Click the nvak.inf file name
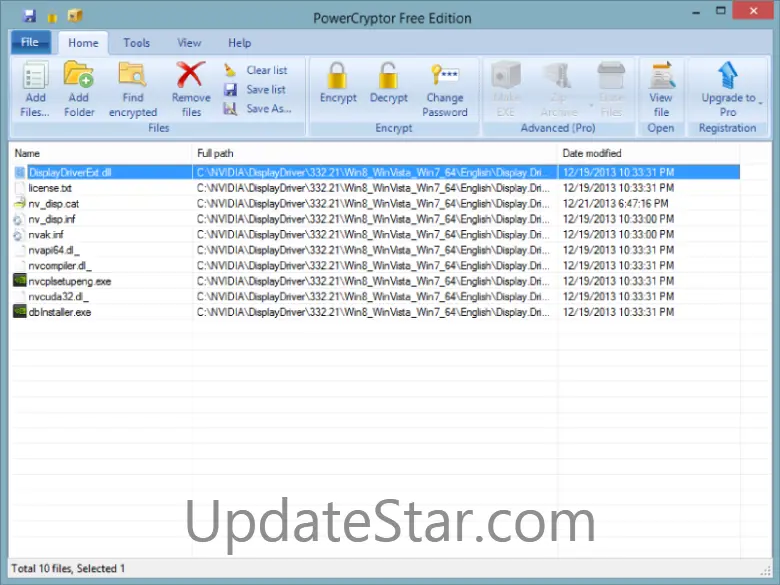 [46, 235]
